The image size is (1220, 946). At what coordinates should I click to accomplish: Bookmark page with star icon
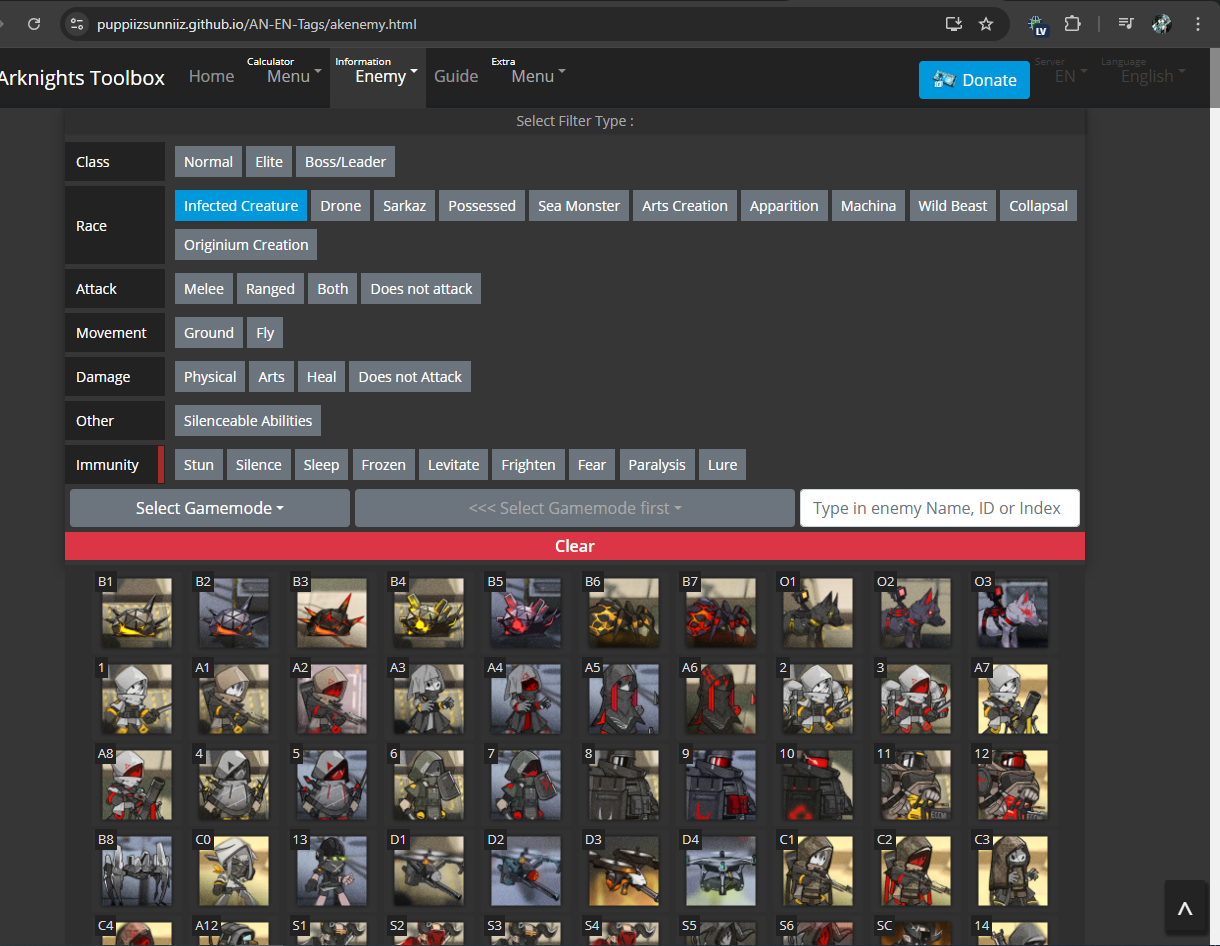[986, 24]
